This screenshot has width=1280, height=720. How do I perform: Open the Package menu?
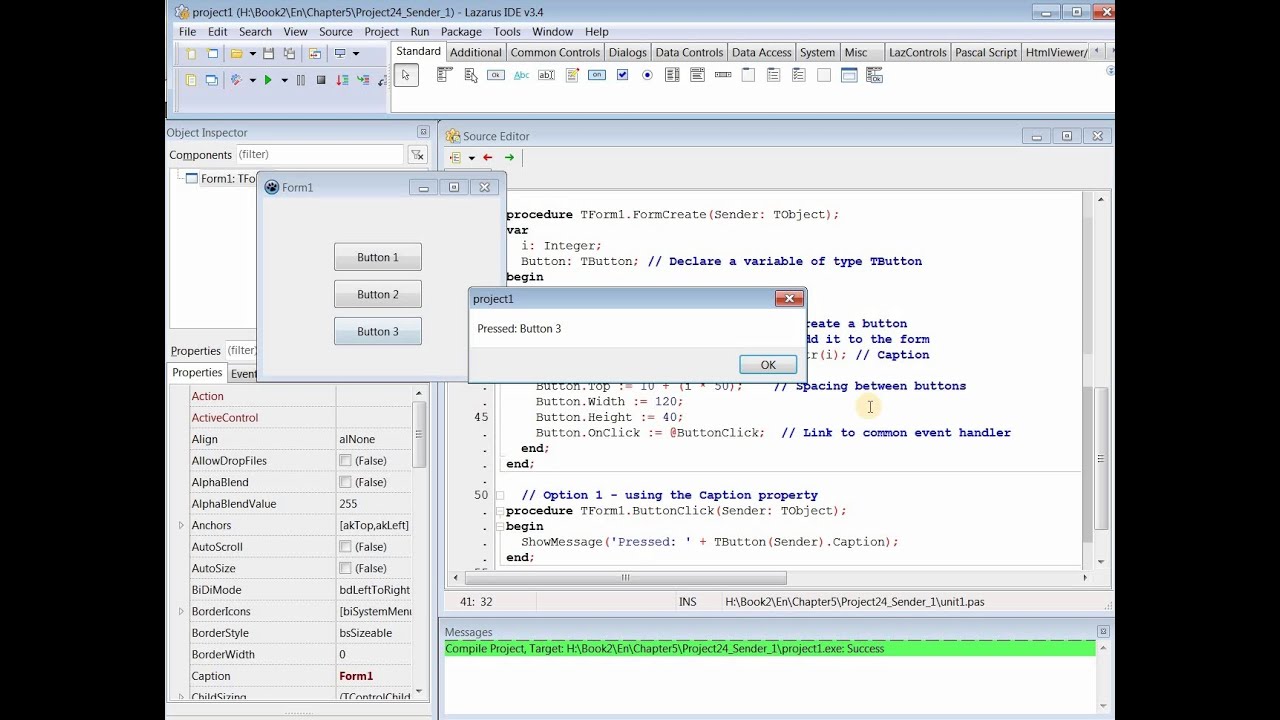pyautogui.click(x=461, y=32)
